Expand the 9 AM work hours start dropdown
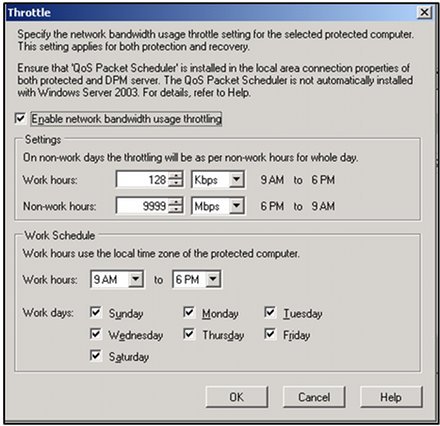Viewport: 440px width, 426px height. pos(135,279)
